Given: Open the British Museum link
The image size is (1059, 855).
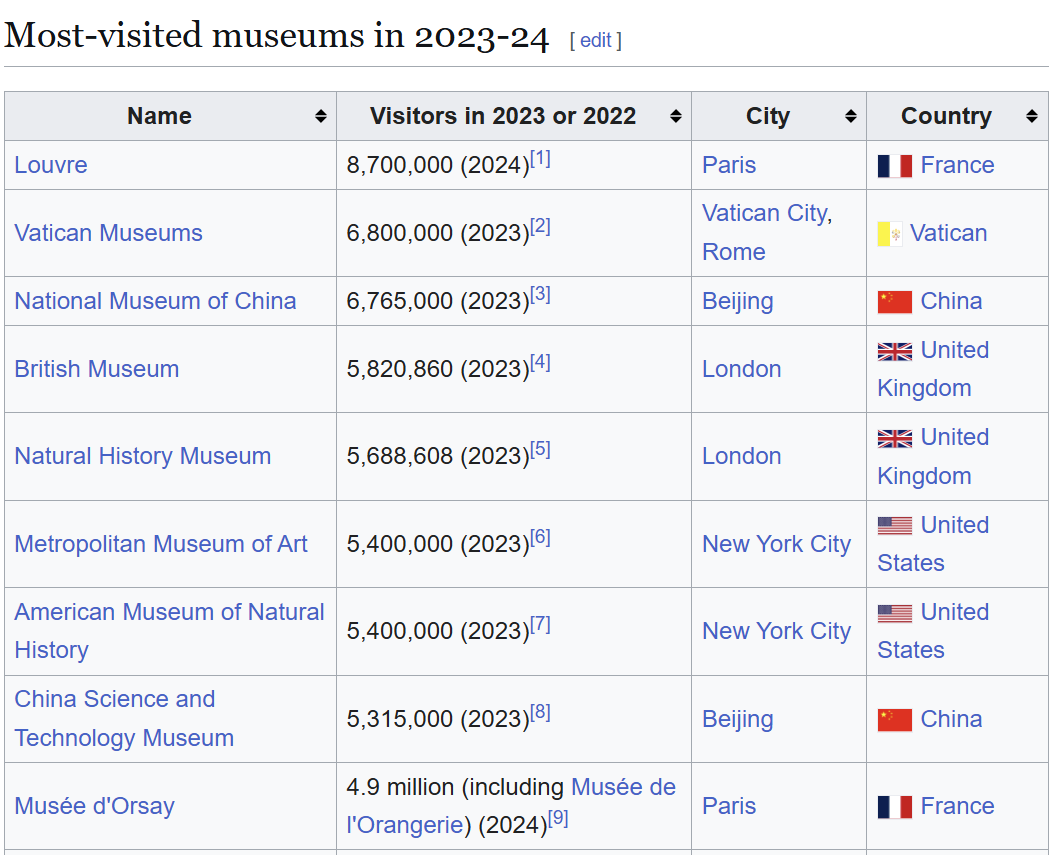Looking at the screenshot, I should pyautogui.click(x=97, y=369).
